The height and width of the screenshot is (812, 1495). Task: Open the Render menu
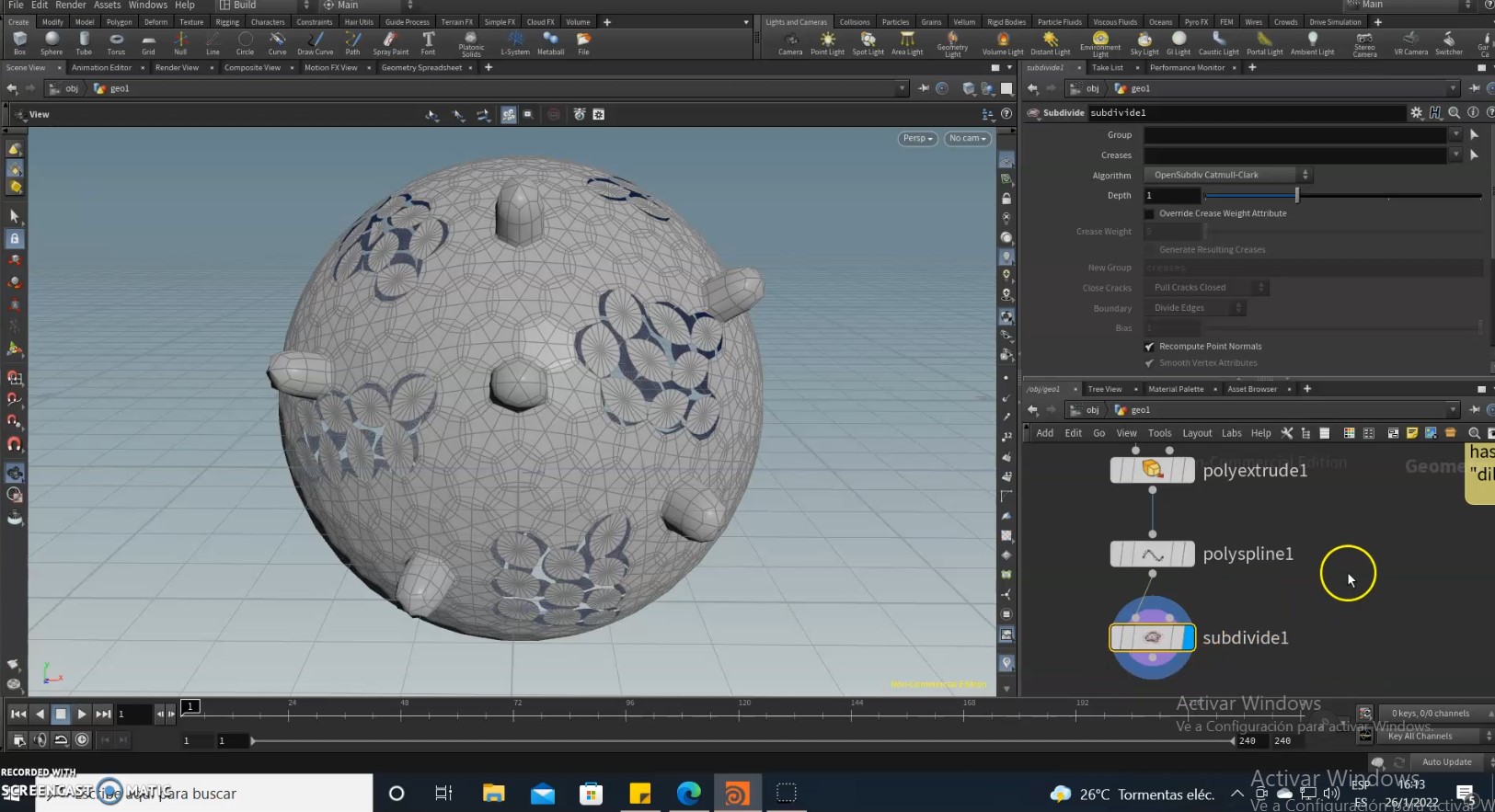click(70, 6)
